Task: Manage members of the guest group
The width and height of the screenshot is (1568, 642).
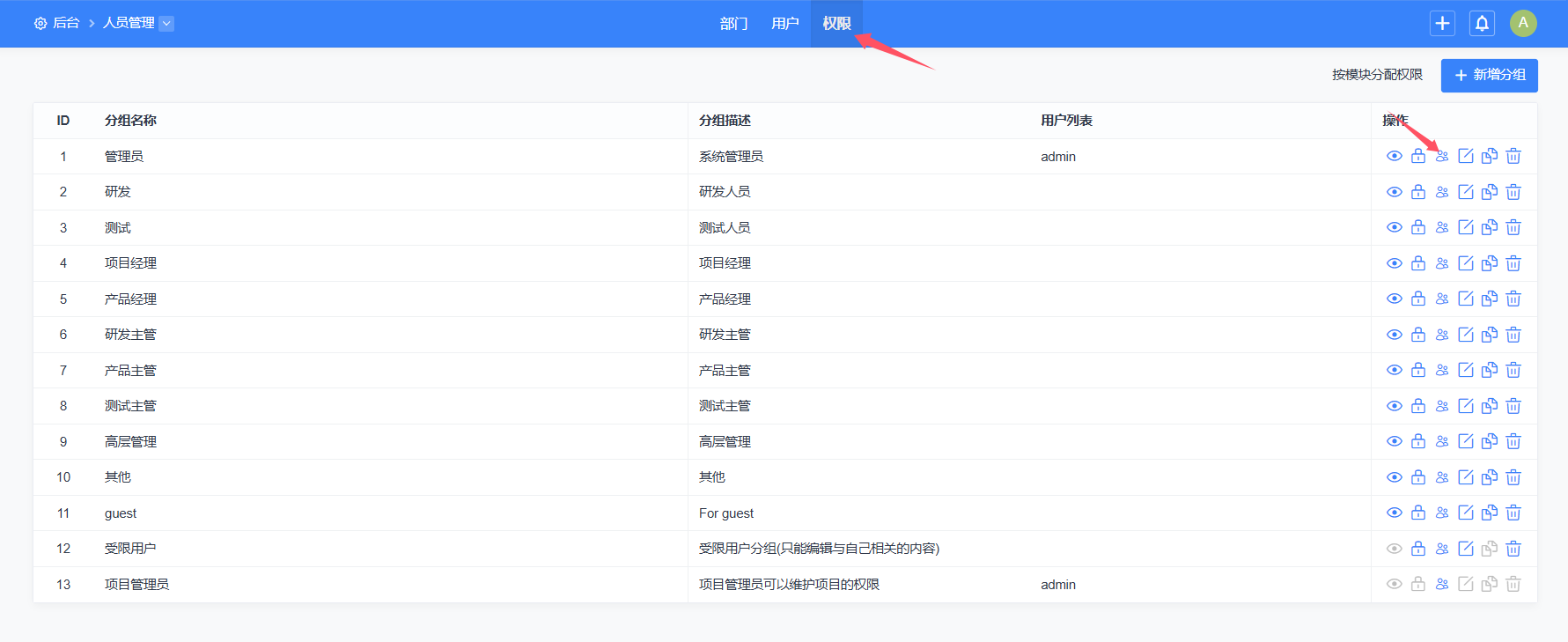Action: 1442,513
